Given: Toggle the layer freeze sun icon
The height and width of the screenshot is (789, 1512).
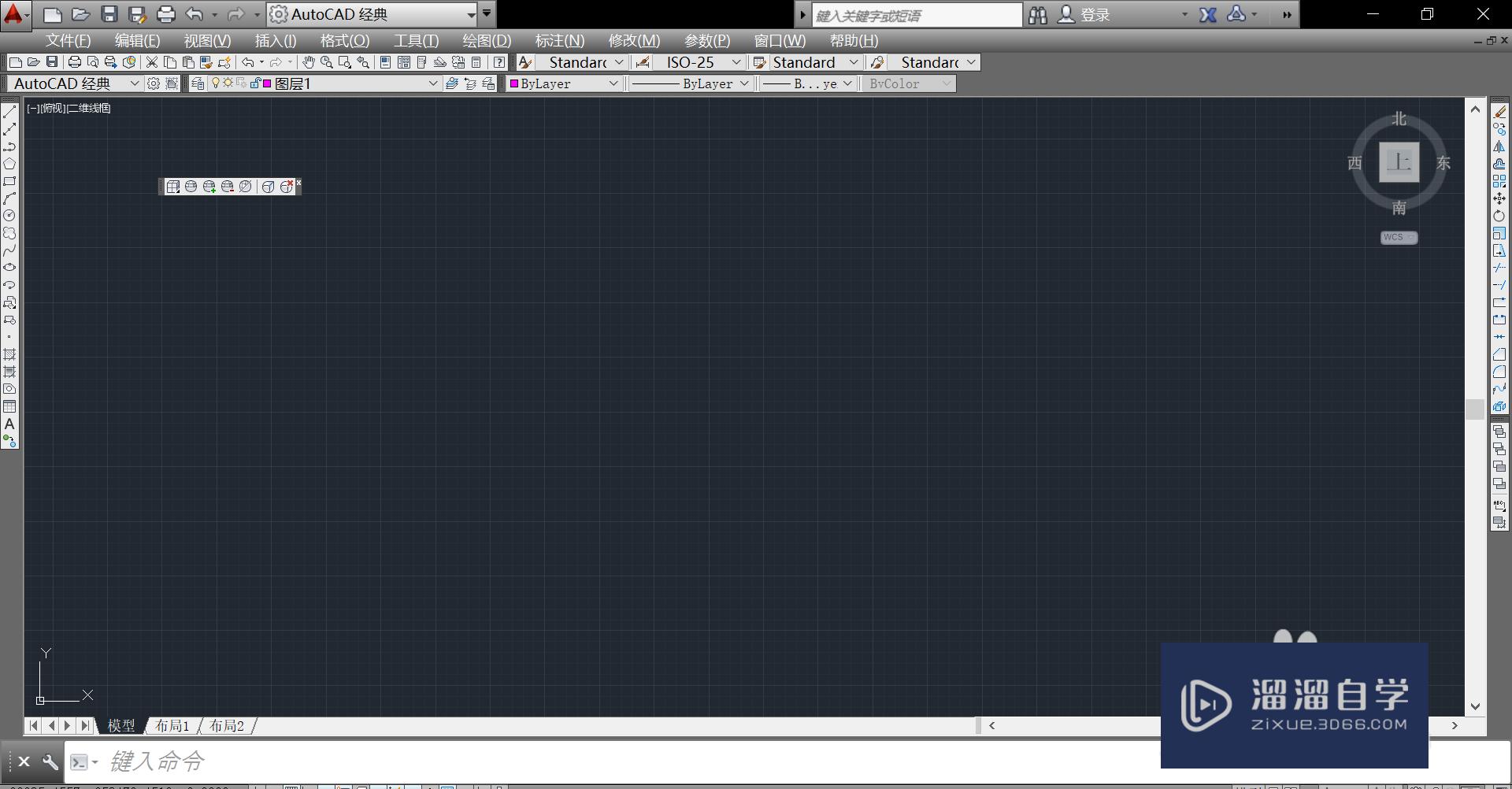Looking at the screenshot, I should 228,83.
